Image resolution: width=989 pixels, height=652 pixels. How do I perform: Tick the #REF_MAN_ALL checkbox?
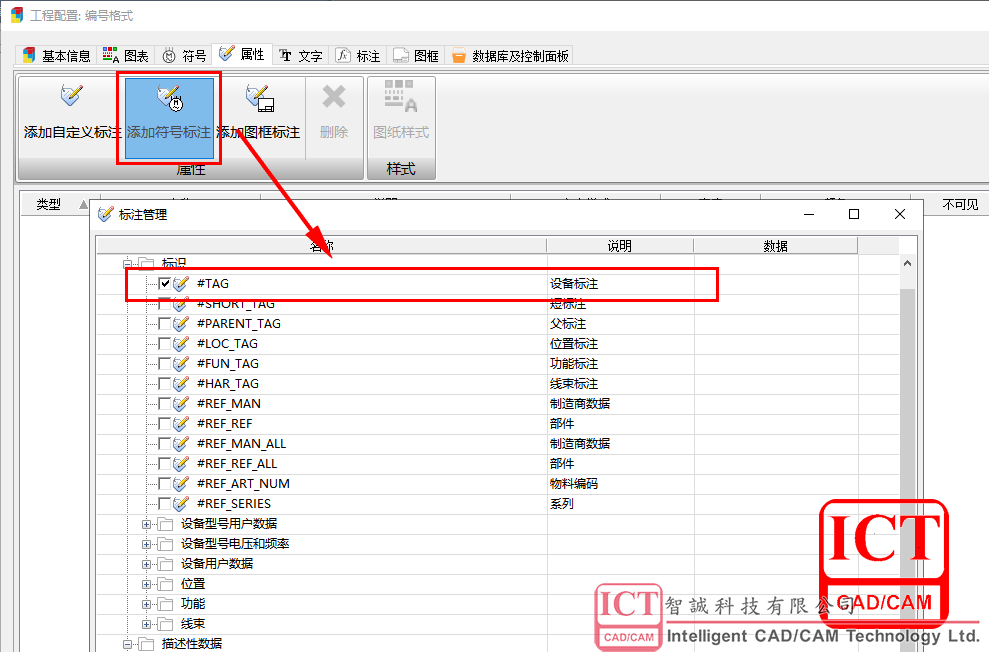[x=164, y=444]
